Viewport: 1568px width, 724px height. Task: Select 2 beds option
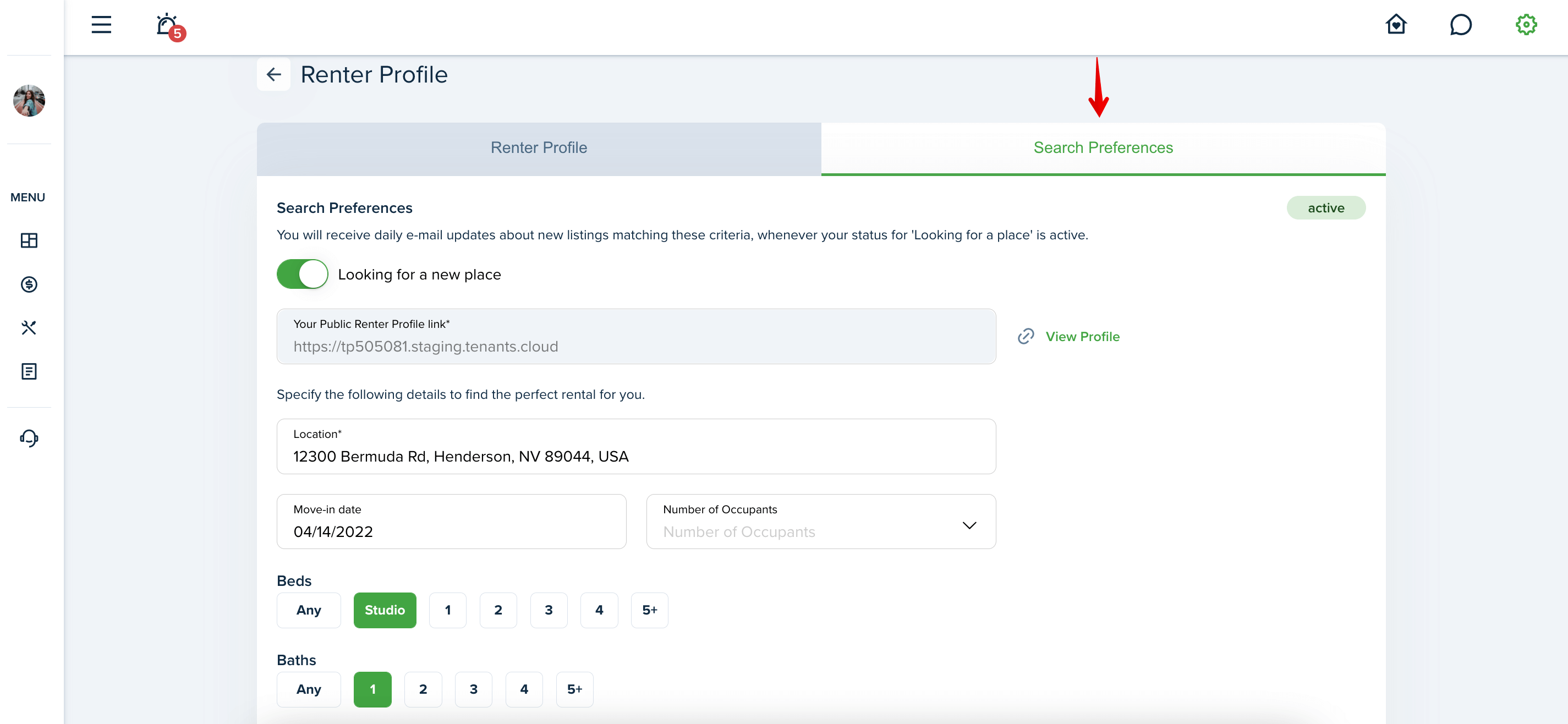pos(498,610)
